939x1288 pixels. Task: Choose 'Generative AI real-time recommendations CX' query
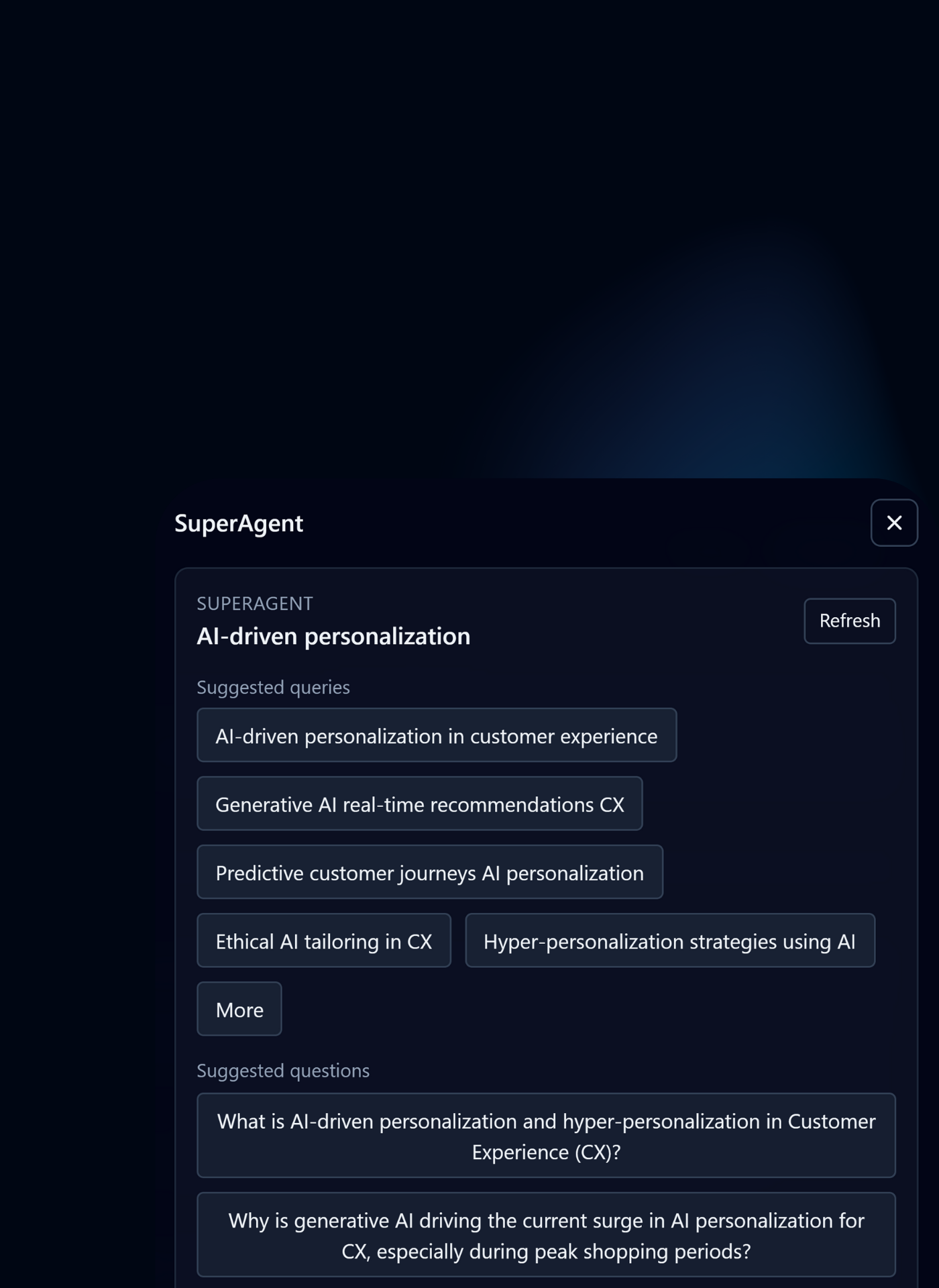pyautogui.click(x=419, y=804)
